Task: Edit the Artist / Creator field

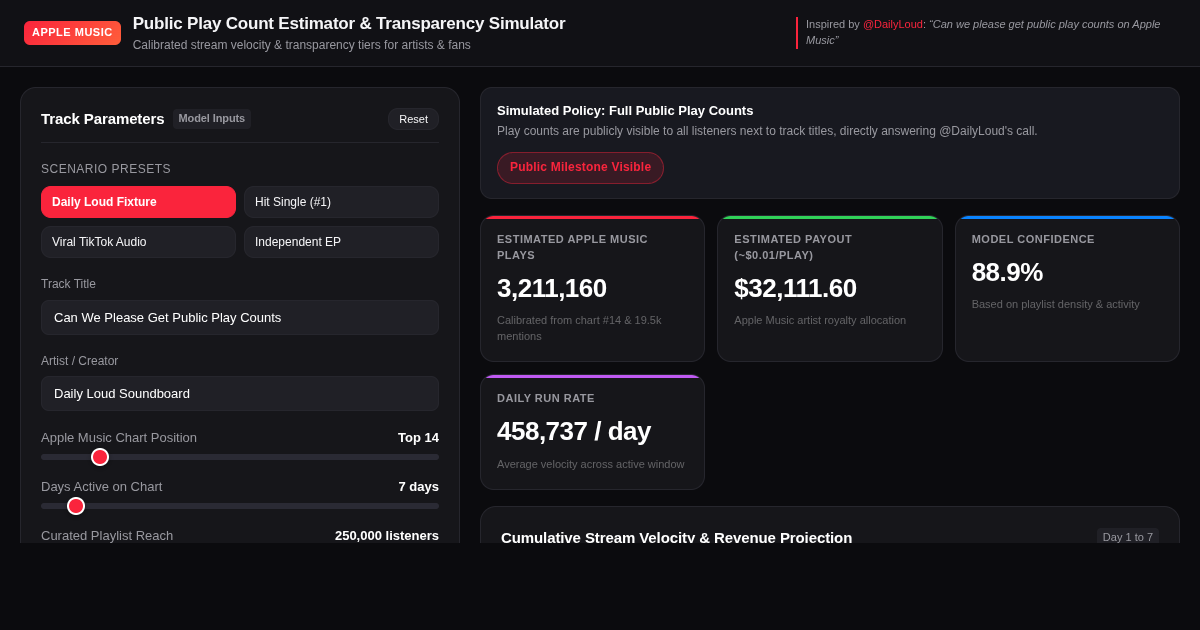Action: coord(240,393)
